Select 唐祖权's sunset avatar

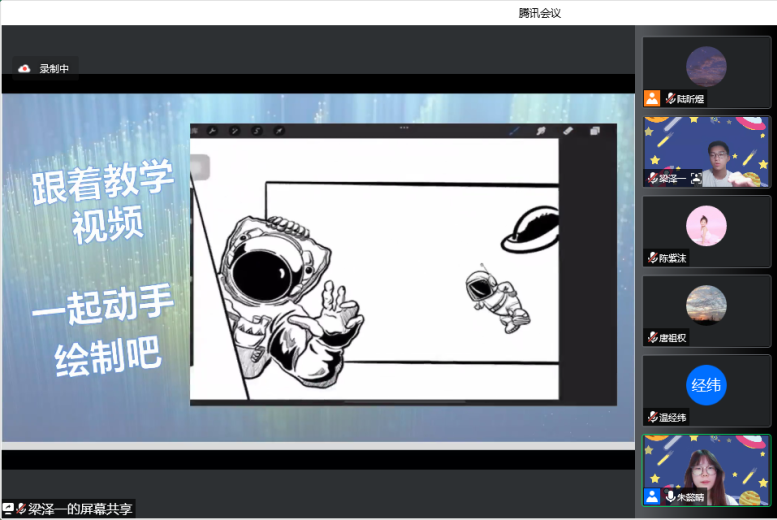click(x=706, y=305)
